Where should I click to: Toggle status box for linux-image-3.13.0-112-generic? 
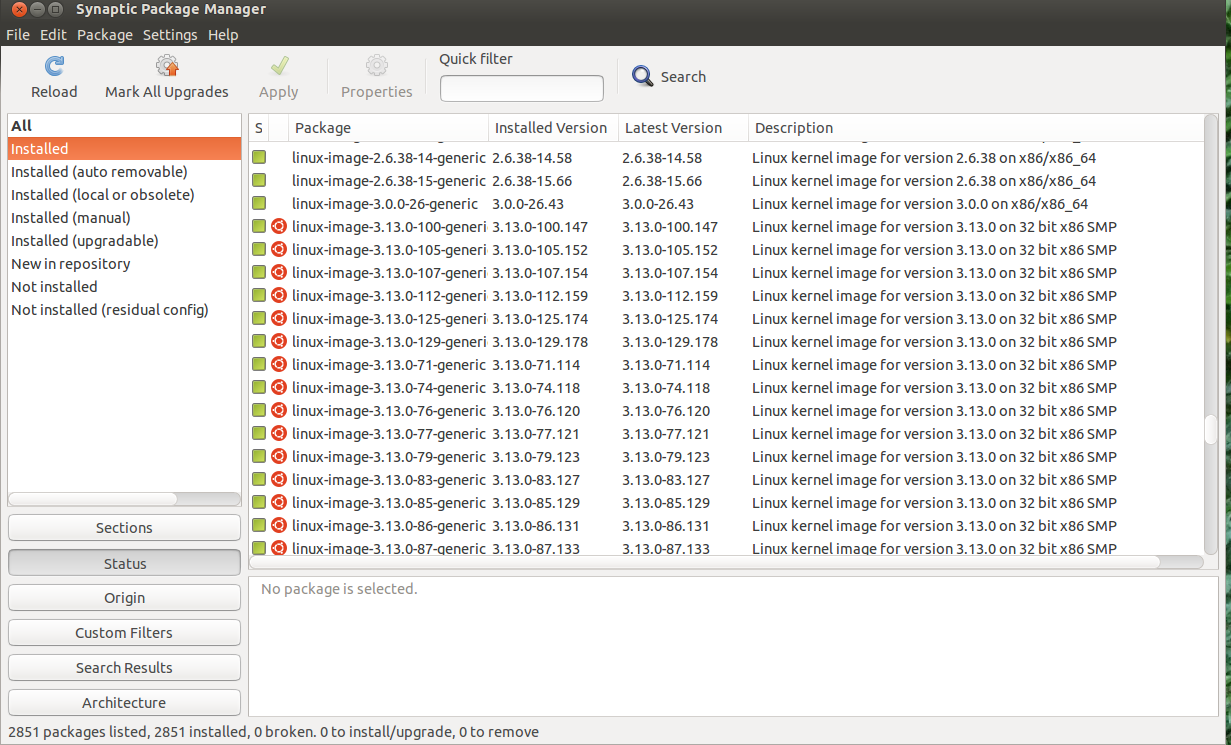point(259,296)
